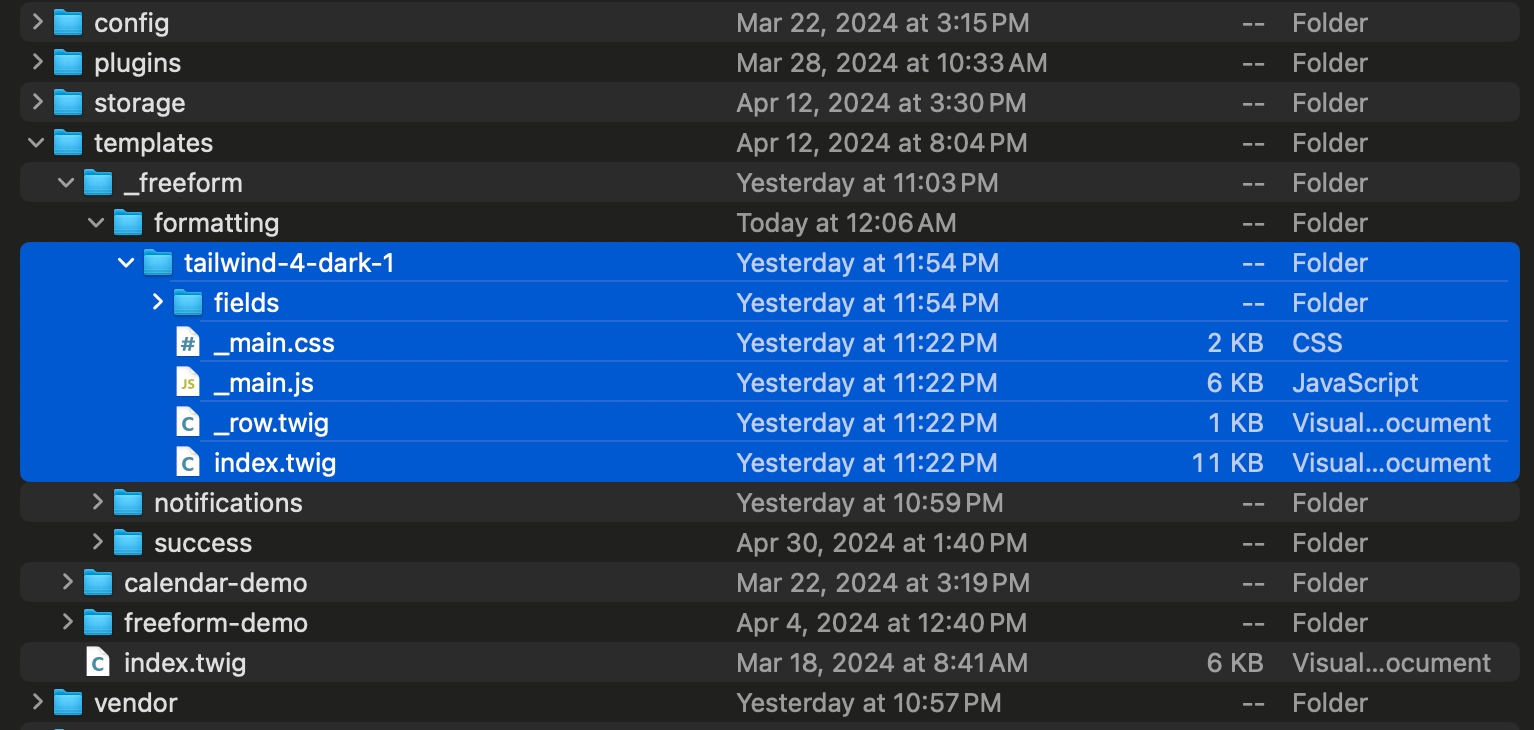
Task: Click the _row.twig file icon
Action: (187, 423)
